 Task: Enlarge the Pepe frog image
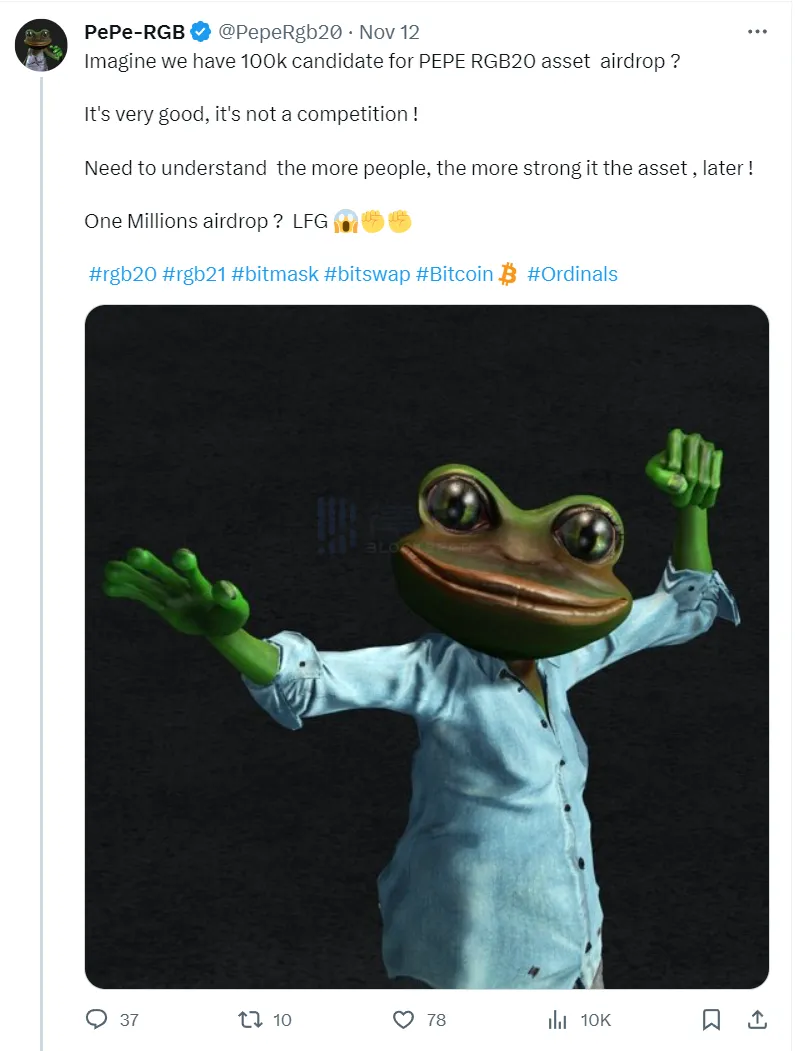point(427,647)
